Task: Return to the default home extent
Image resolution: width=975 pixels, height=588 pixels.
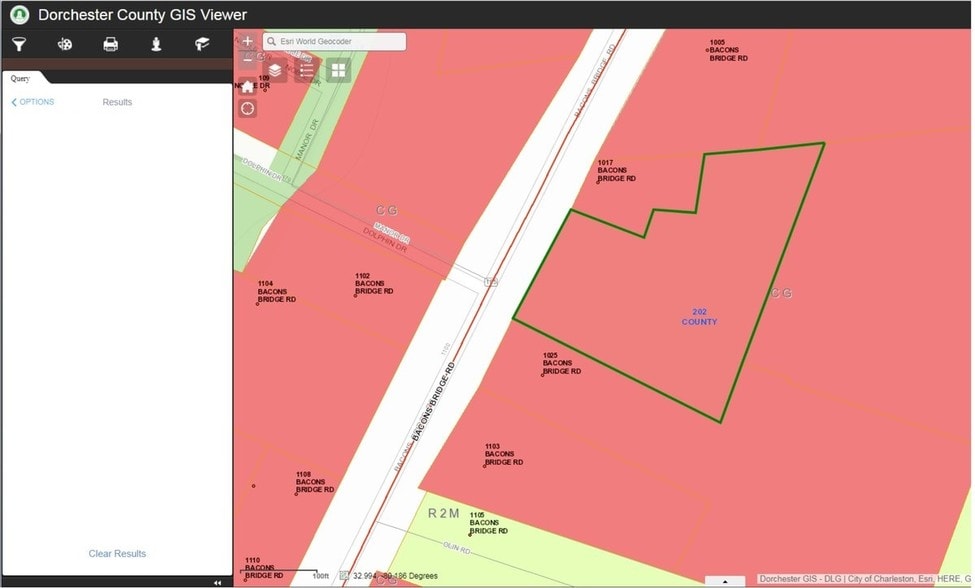Action: tap(247, 86)
